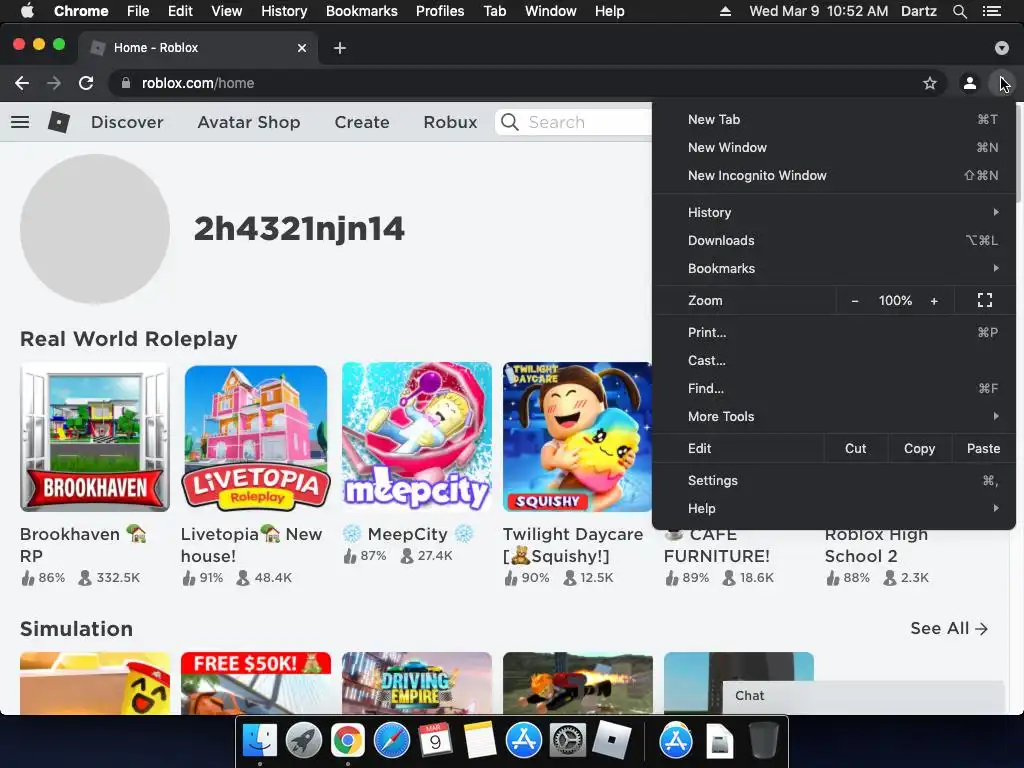Bookmark this page with the star icon

tap(930, 83)
